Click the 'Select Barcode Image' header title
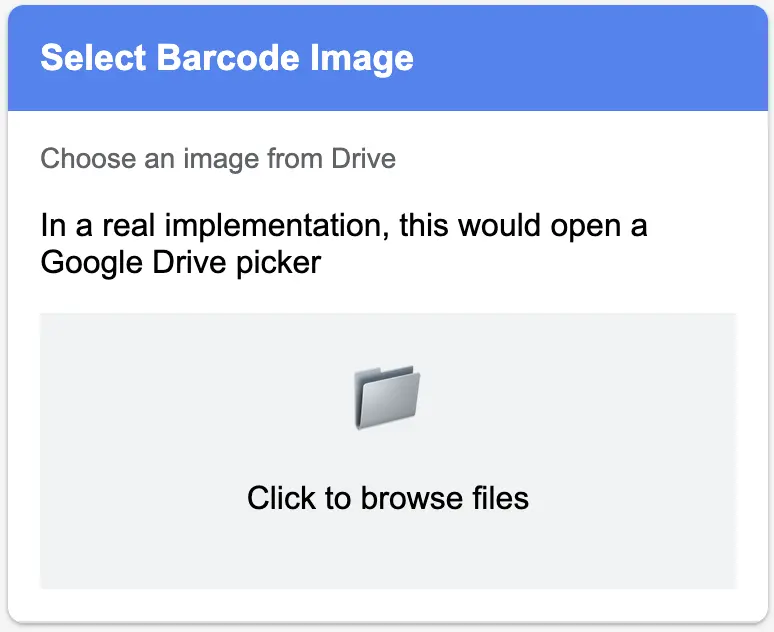This screenshot has height=632, width=774. (227, 58)
